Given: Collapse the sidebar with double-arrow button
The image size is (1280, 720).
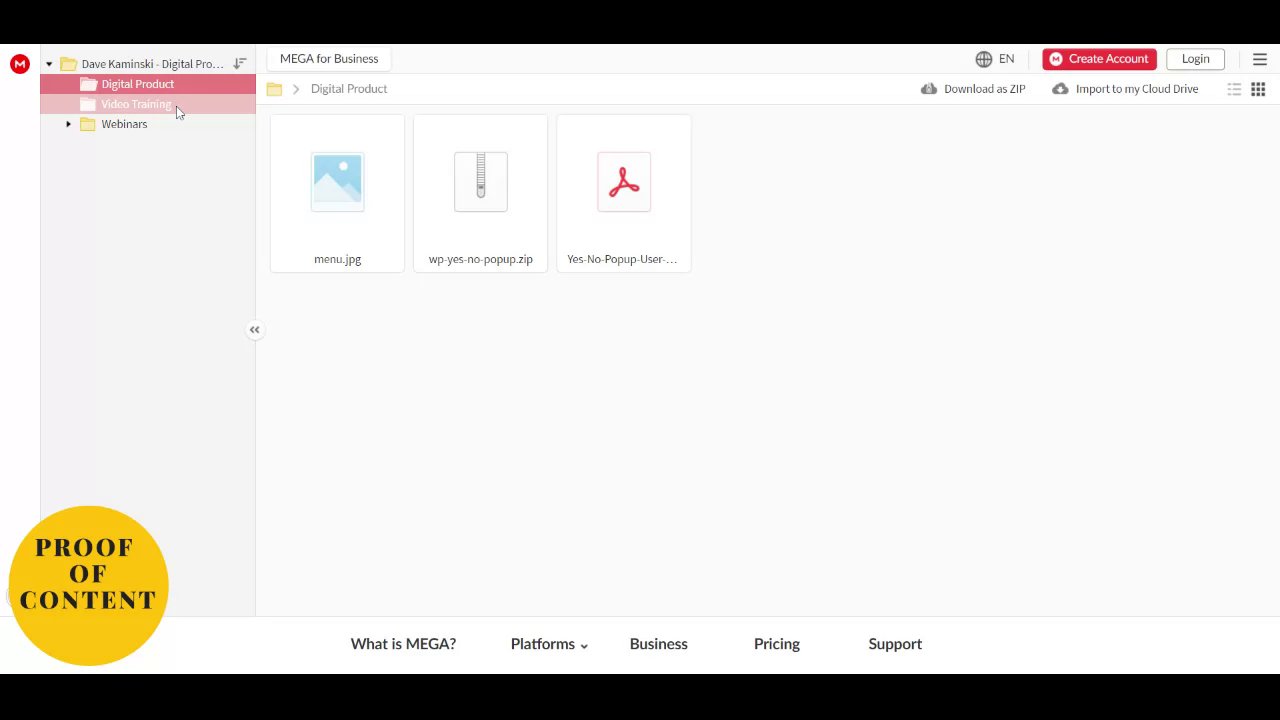Looking at the screenshot, I should 255,330.
